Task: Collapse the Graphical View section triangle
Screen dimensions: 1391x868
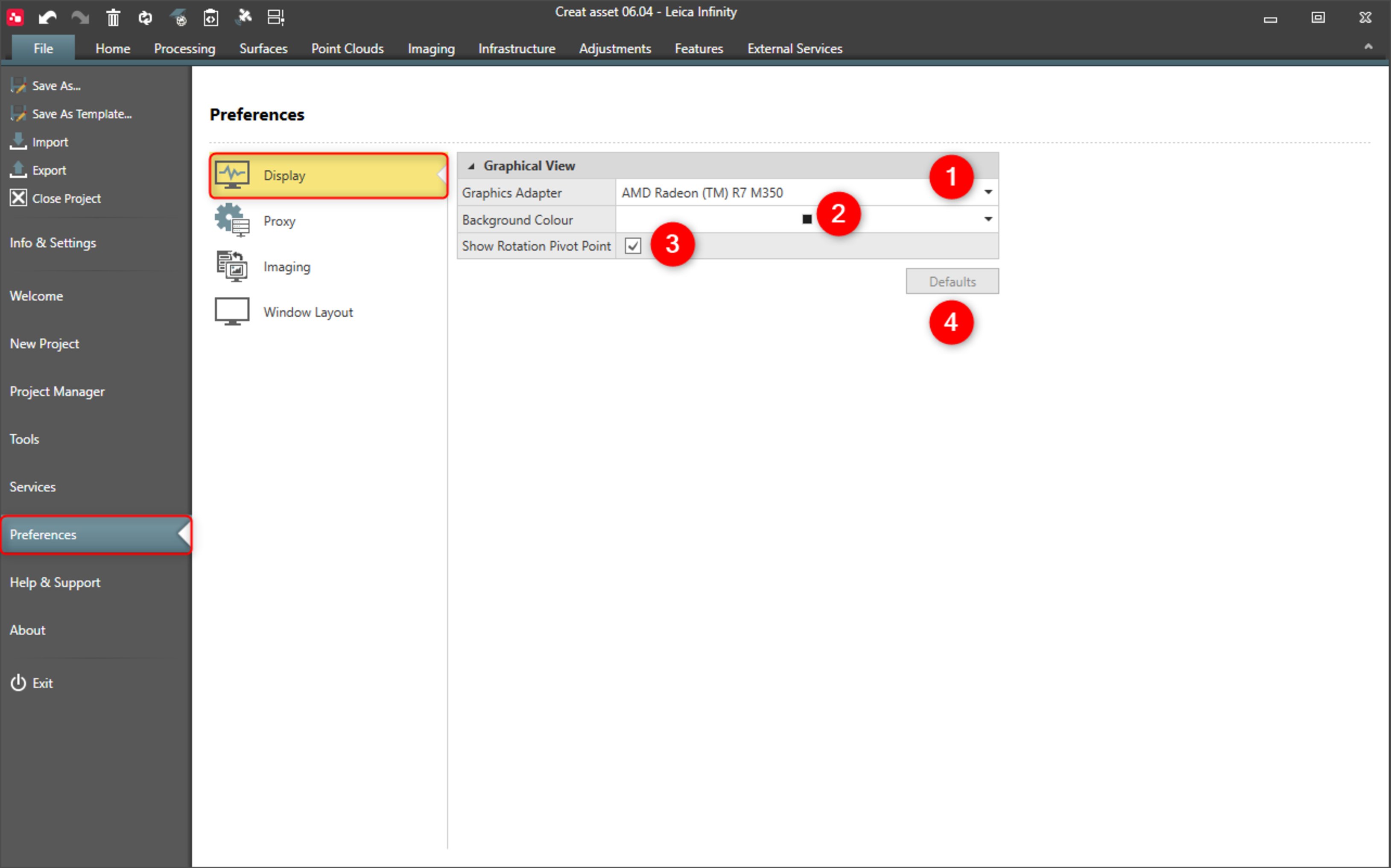Action: 471,166
